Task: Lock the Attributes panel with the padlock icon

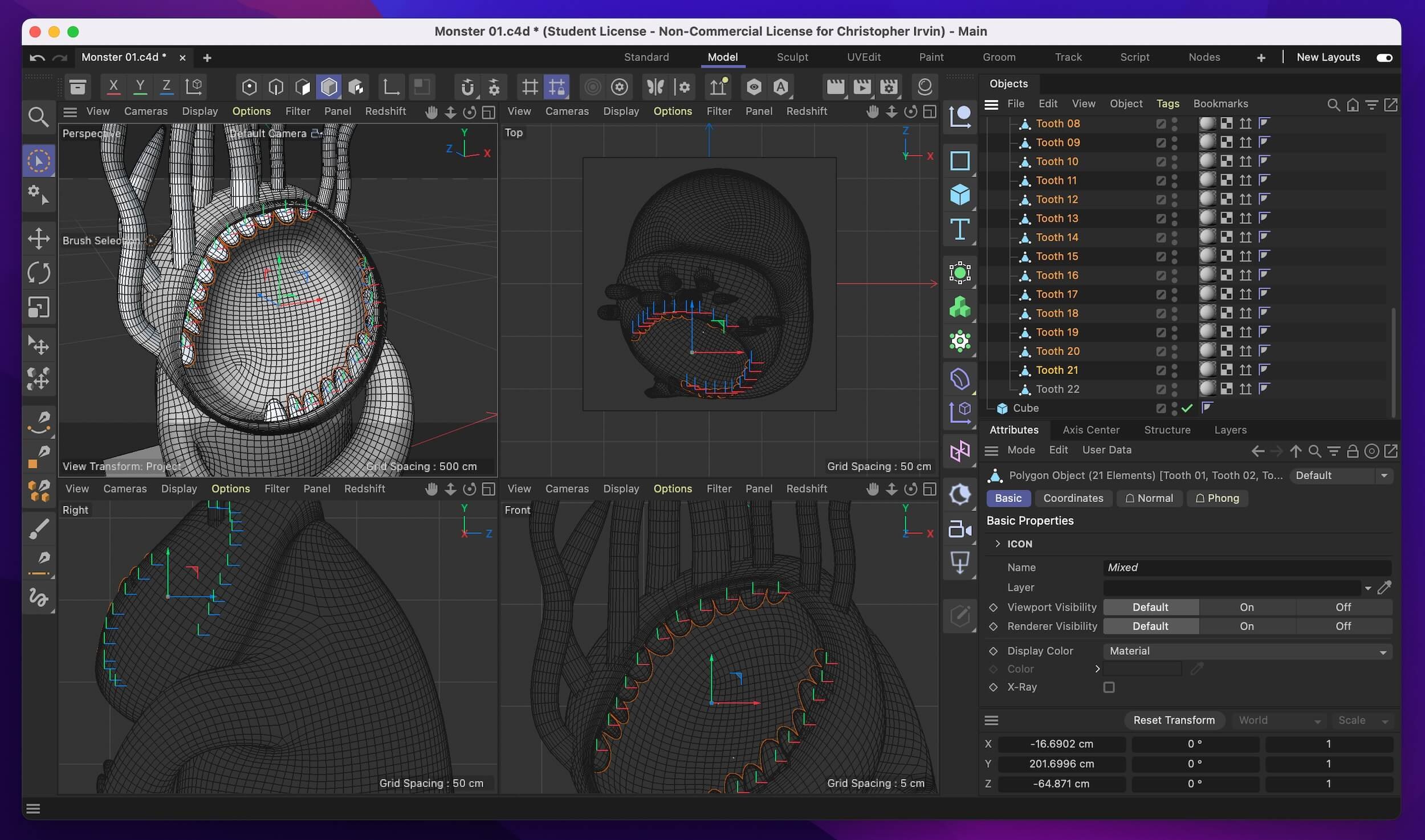Action: point(1353,451)
